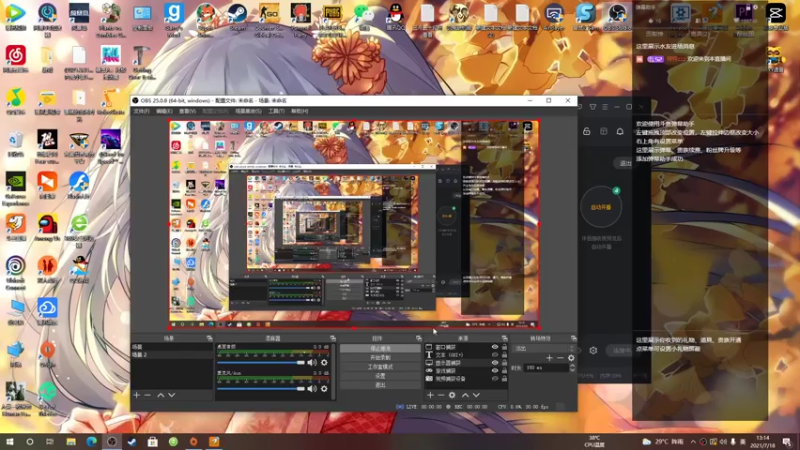This screenshot has height=450, width=800.
Task: Toggle visibility of 文本 (GDI+) source
Action: 494,355
